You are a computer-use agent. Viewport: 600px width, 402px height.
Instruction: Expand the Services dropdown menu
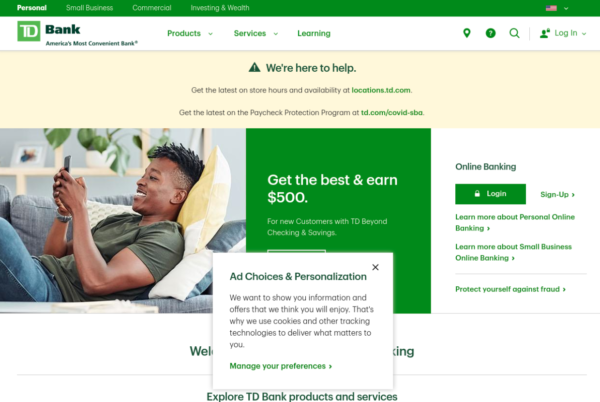click(256, 33)
